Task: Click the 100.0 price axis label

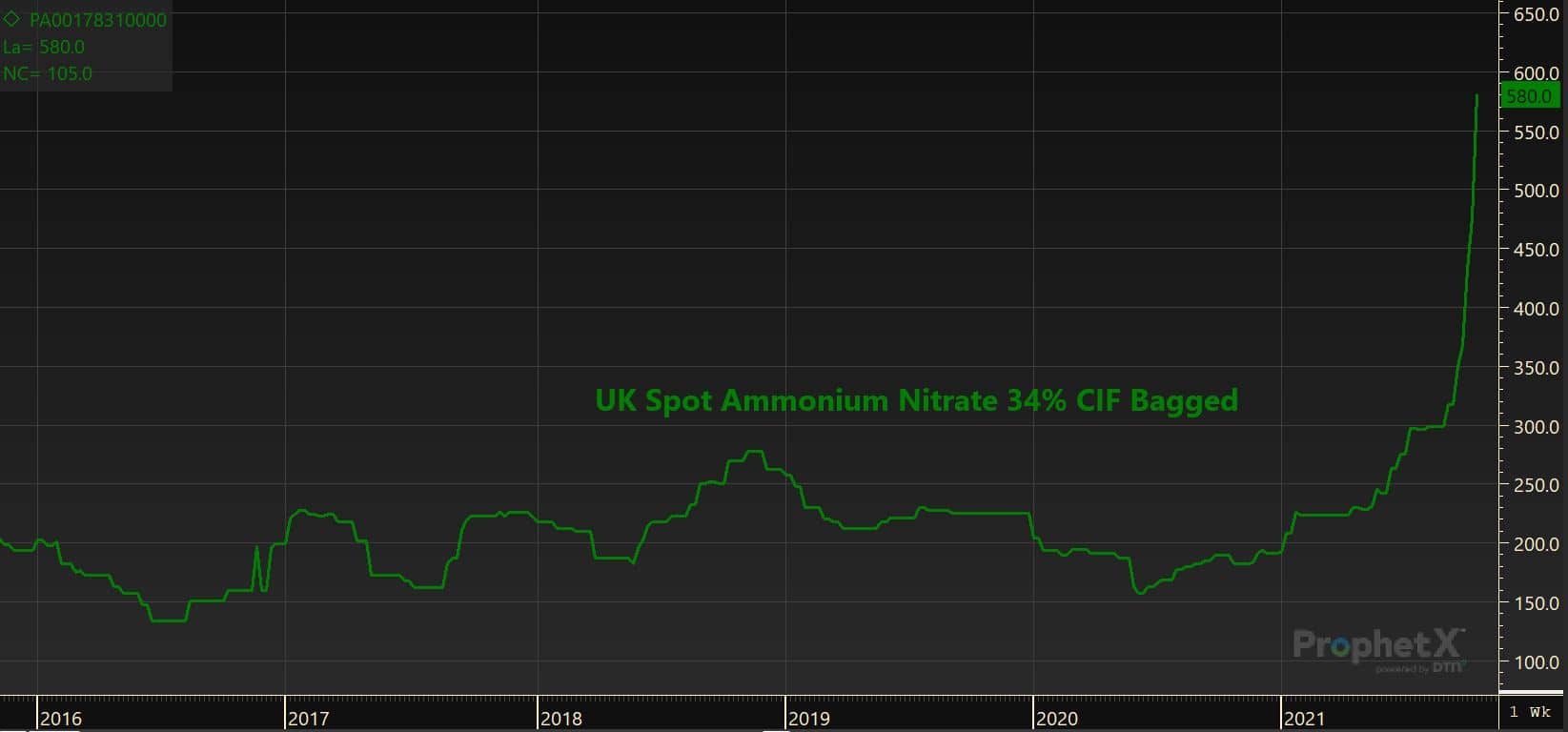Action: pyautogui.click(x=1537, y=662)
